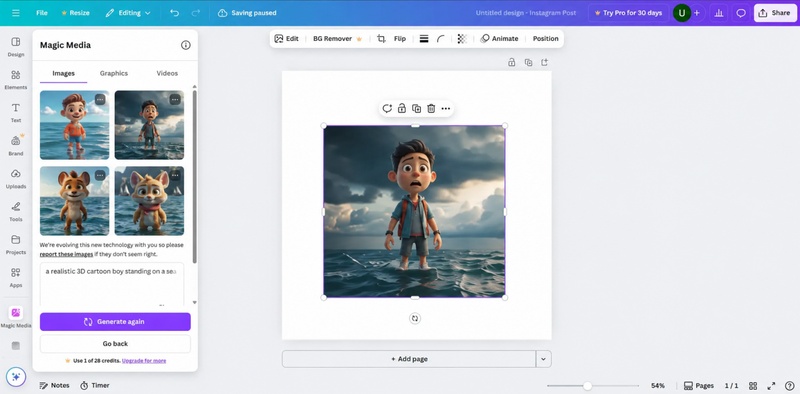Click Try Pro for 30 days
The width and height of the screenshot is (800, 394).
click(x=629, y=13)
